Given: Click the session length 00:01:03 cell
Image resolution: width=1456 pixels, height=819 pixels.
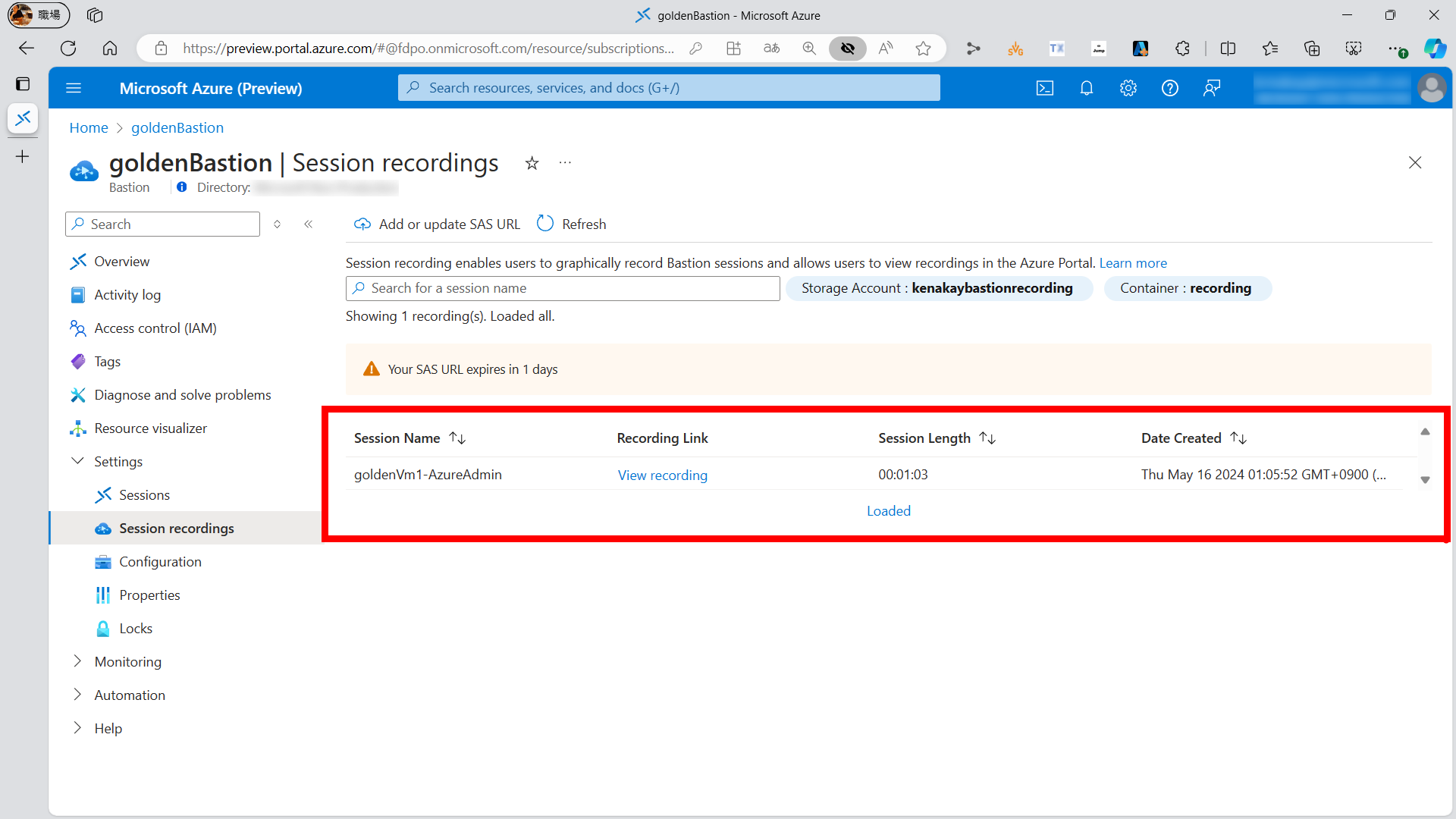Looking at the screenshot, I should coord(902,475).
